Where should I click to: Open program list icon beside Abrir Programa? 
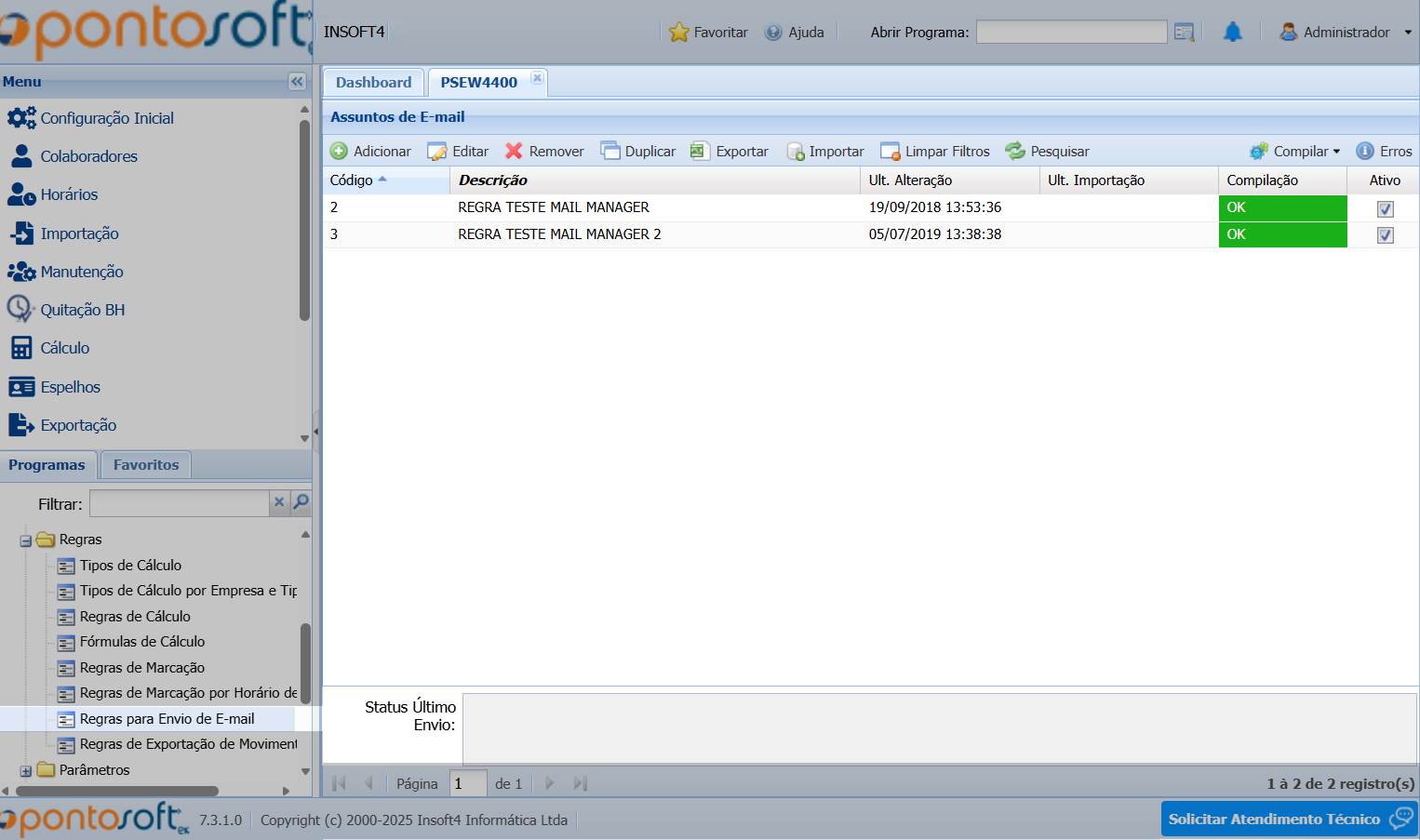coord(1184,33)
